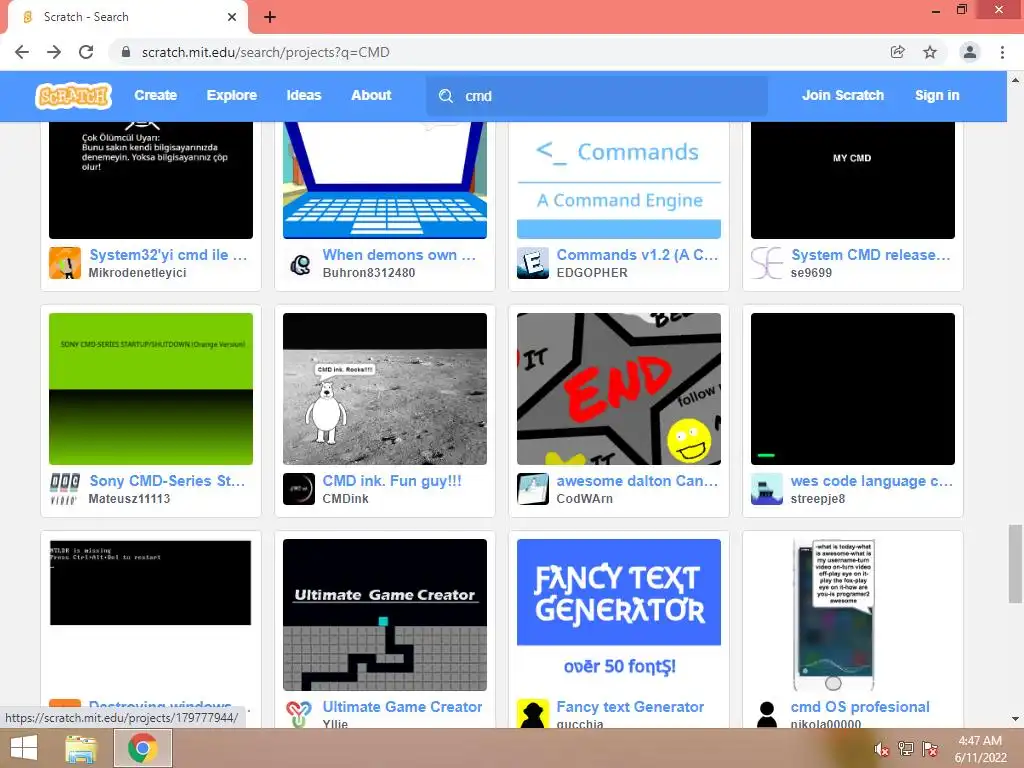
Task: Click CMDink's avatar icon
Action: click(x=299, y=489)
